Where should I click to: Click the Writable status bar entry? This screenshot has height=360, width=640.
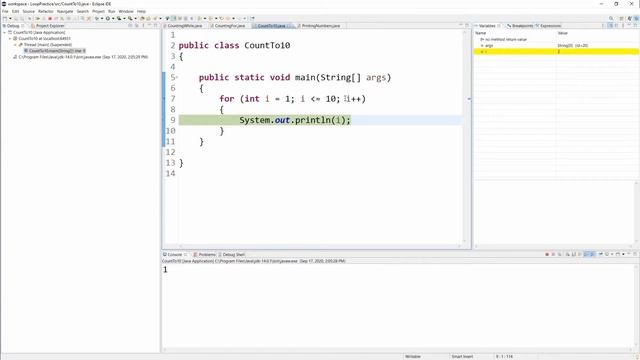click(413, 356)
